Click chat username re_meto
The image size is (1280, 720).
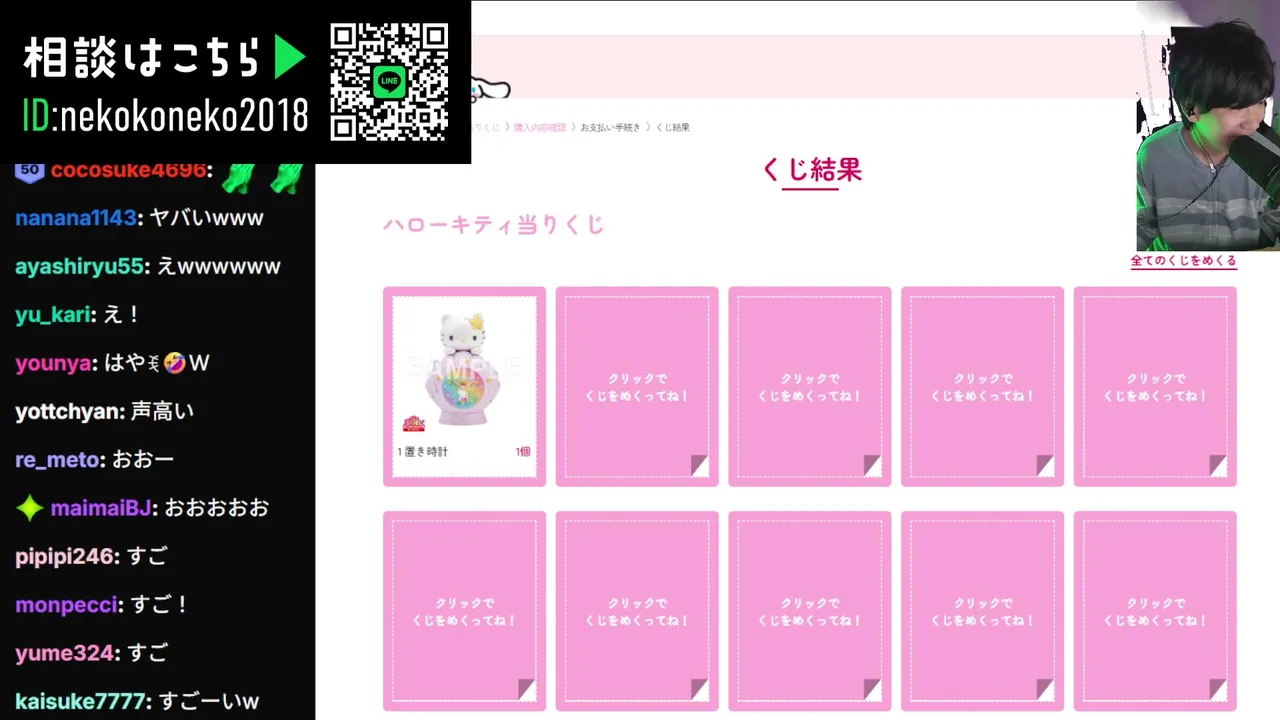[58, 460]
